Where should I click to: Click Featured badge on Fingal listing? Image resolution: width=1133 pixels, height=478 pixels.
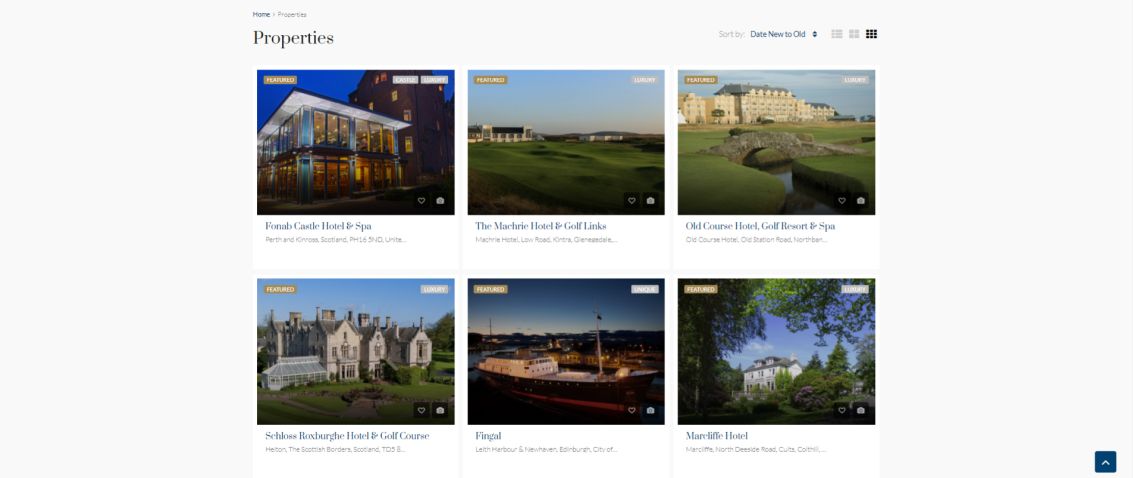[490, 290]
